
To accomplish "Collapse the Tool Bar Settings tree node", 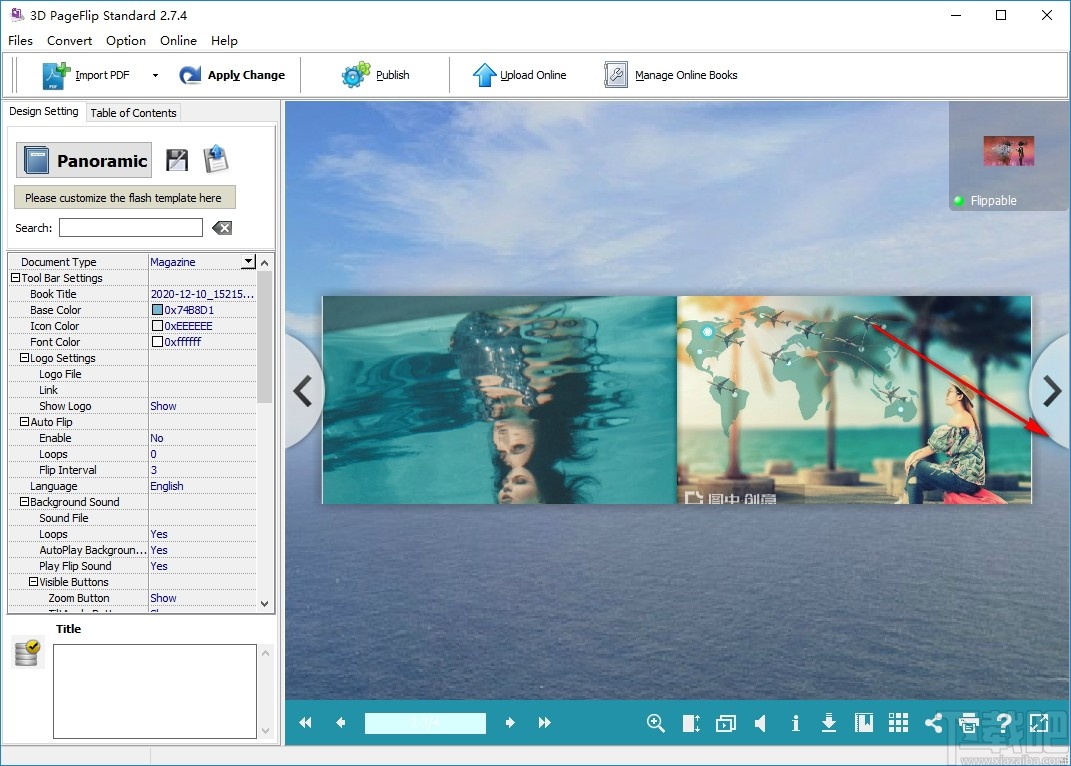I will pyautogui.click(x=15, y=278).
